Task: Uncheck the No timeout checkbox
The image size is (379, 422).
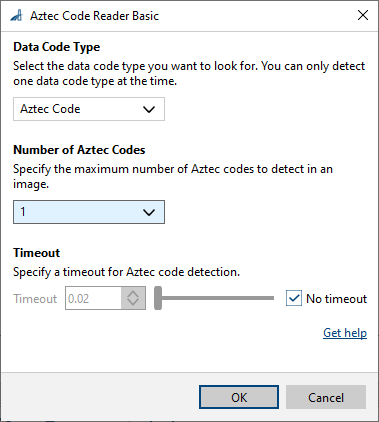Action: 294,298
